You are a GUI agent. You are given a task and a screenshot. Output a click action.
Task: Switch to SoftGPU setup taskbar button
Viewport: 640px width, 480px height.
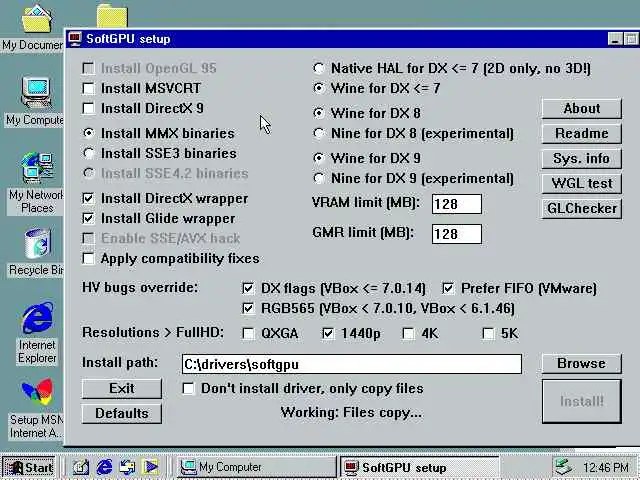419,467
